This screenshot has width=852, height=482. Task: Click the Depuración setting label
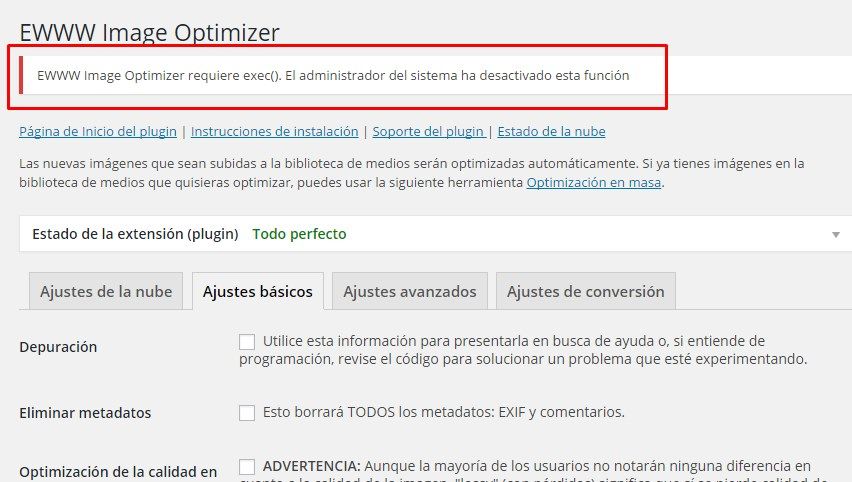coord(58,347)
